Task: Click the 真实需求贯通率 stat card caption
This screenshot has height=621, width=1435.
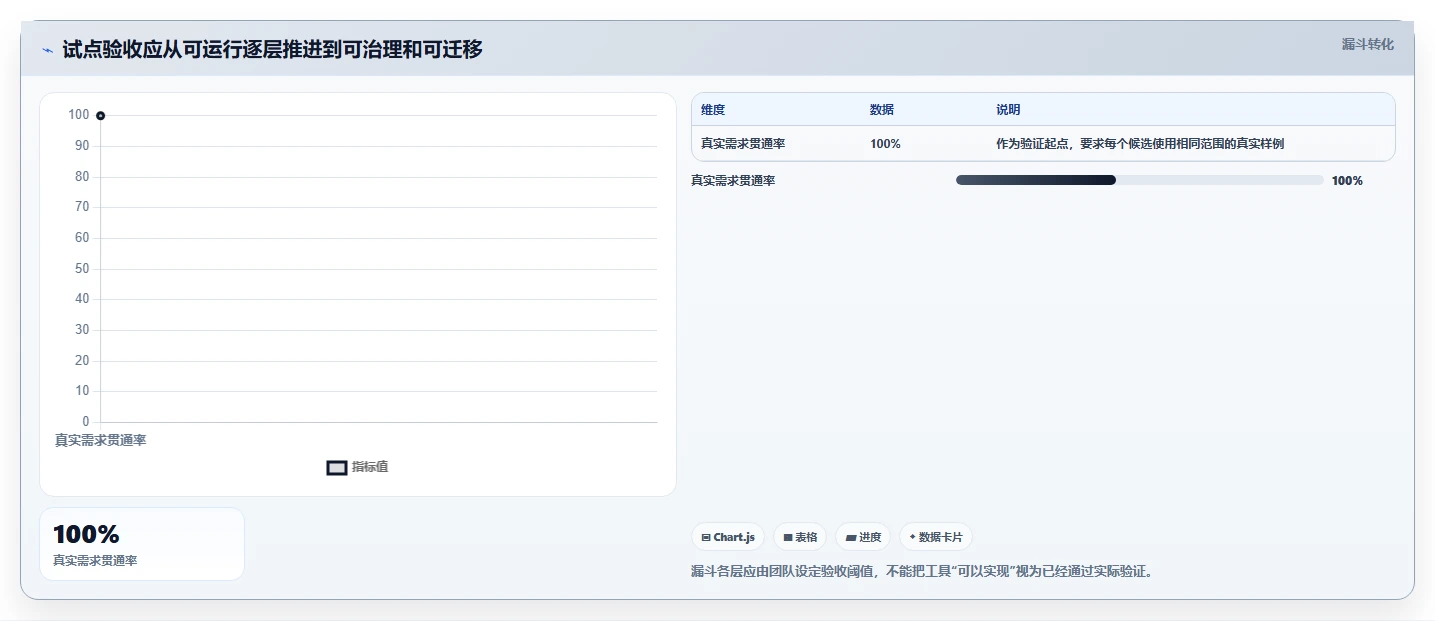Action: pos(95,561)
